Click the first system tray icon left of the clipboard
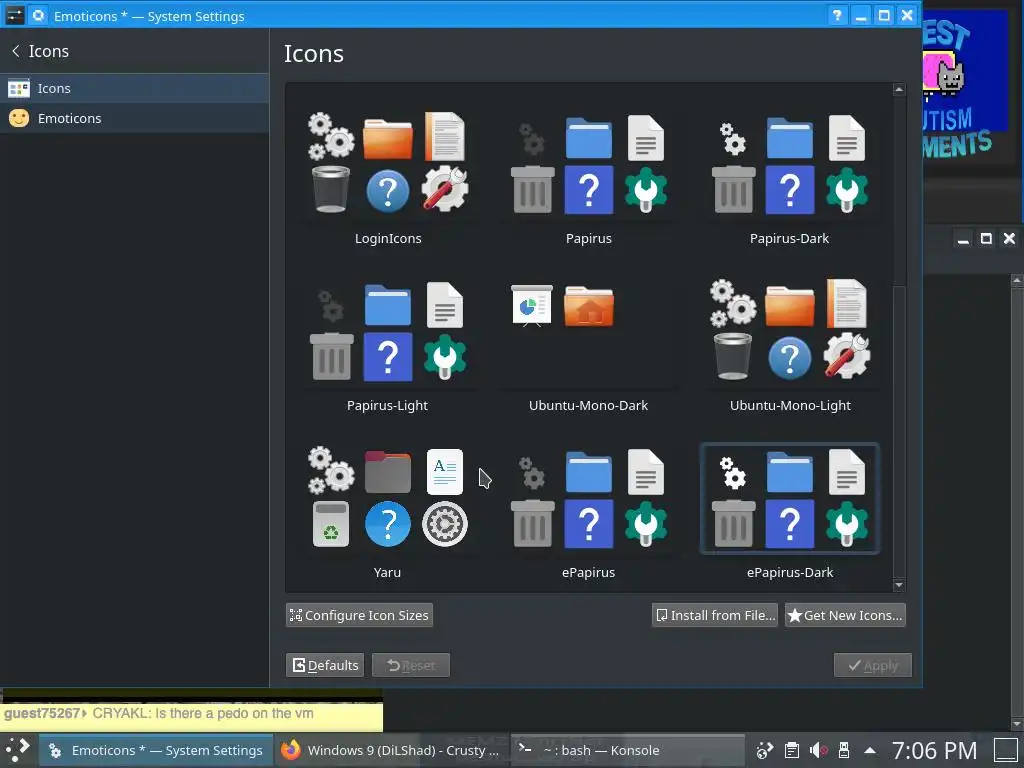The image size is (1024, 768). [765, 750]
